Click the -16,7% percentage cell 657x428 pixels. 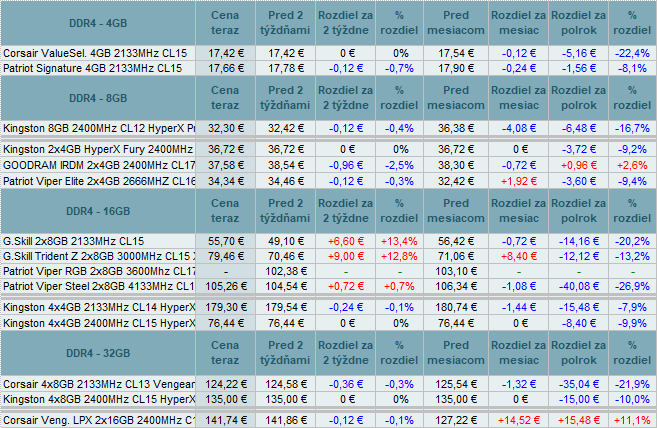(x=632, y=128)
